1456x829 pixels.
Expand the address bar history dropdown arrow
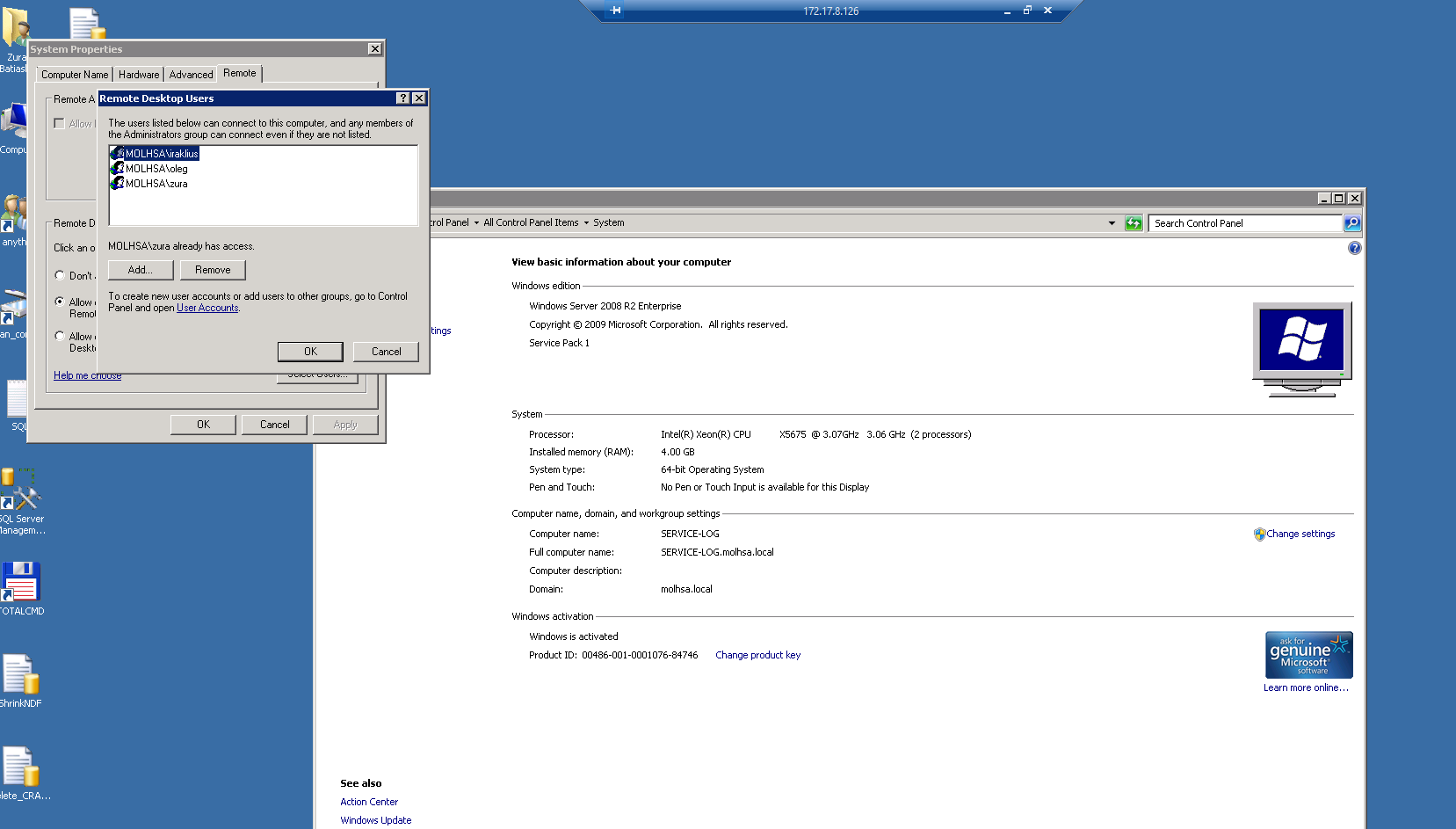click(x=1112, y=223)
